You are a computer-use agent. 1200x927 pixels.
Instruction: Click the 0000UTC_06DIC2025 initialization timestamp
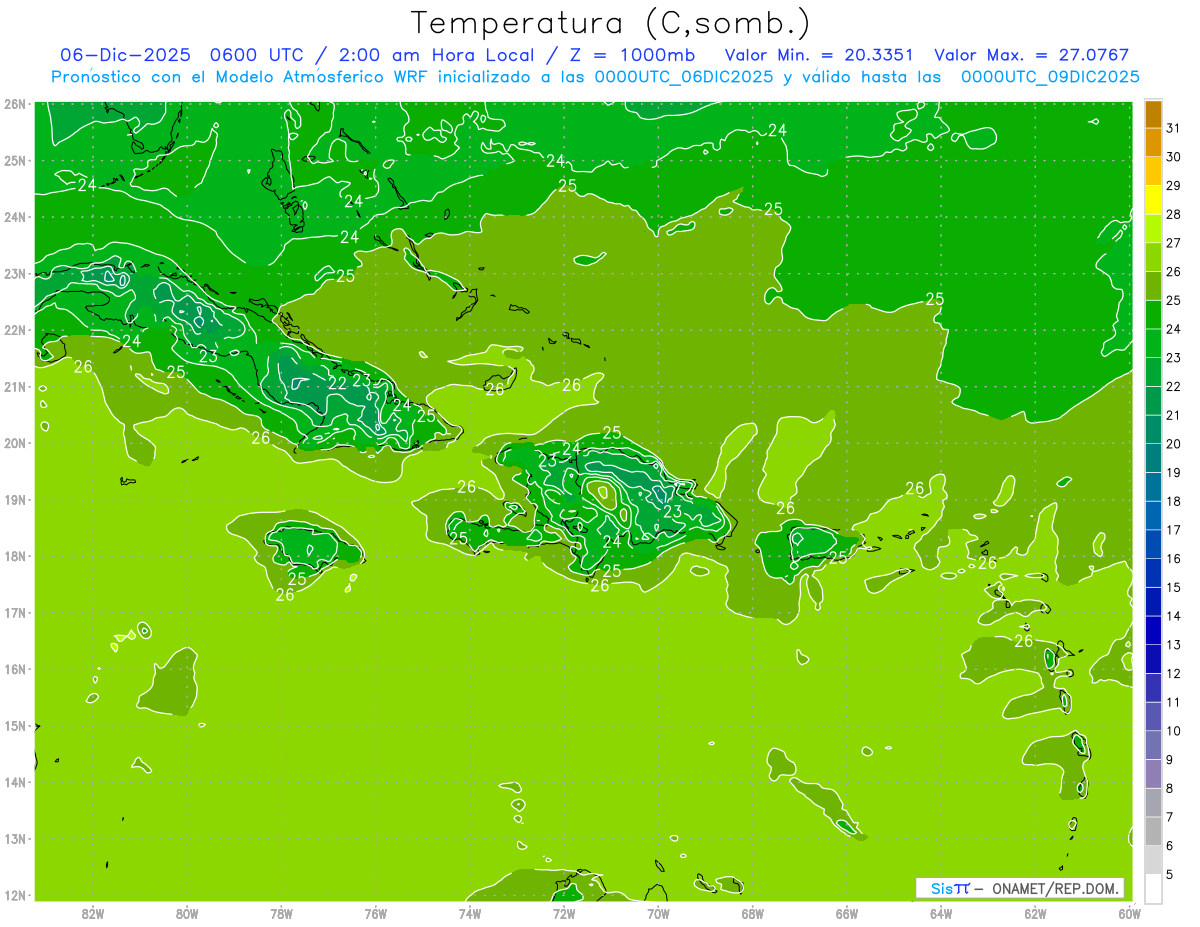(684, 77)
